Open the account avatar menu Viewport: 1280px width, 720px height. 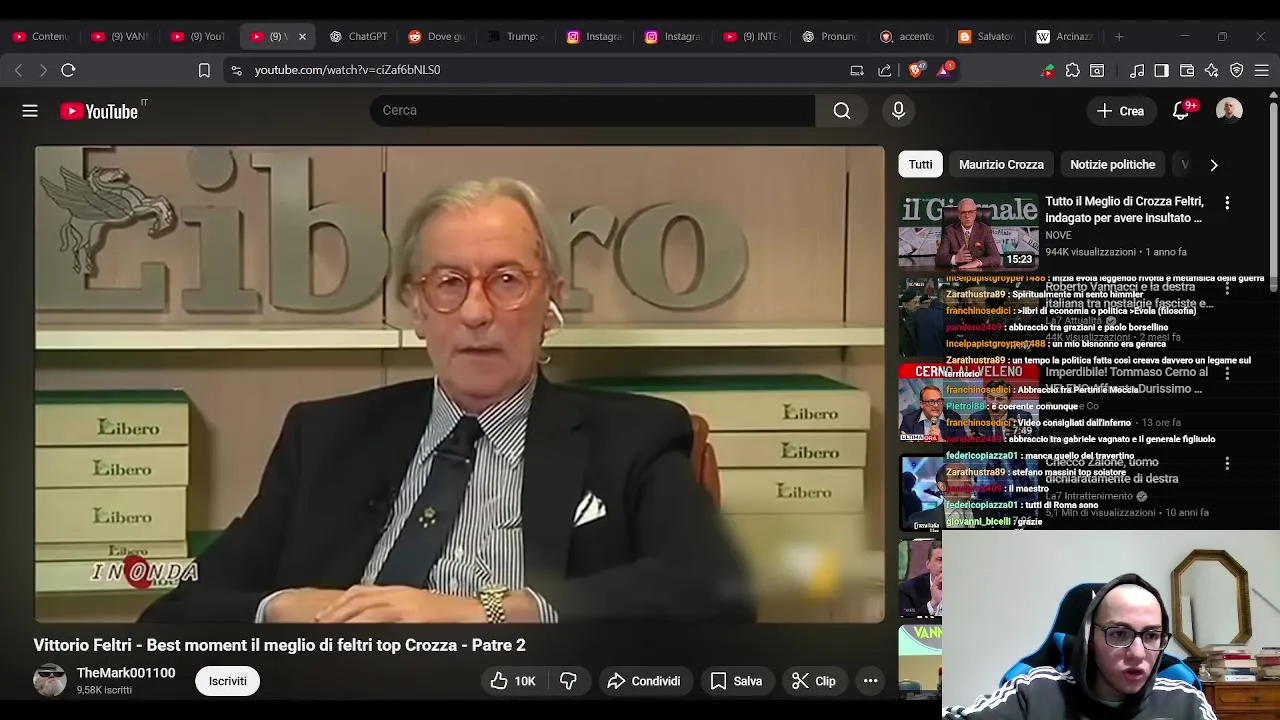[1229, 110]
